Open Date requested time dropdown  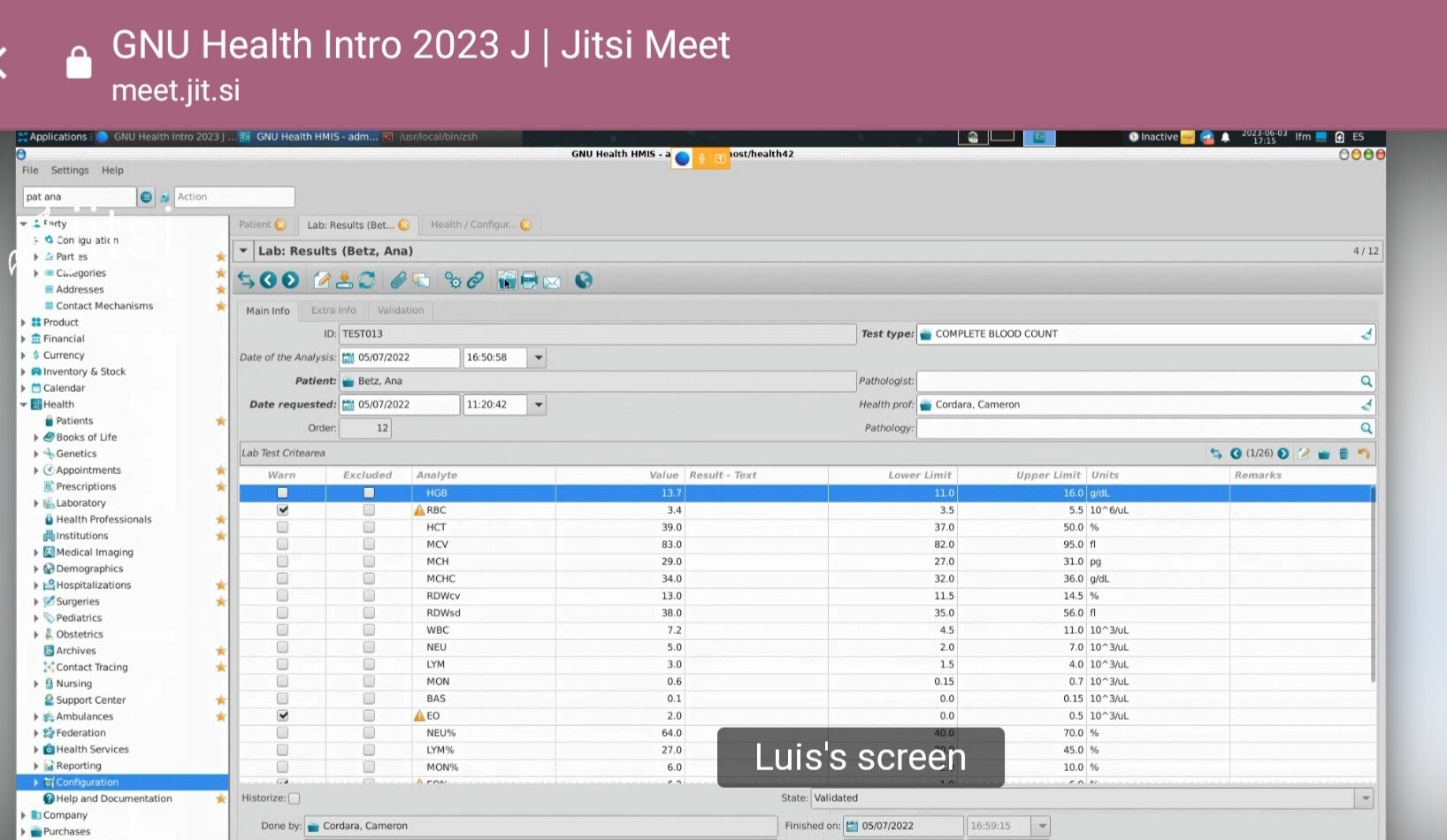point(538,405)
